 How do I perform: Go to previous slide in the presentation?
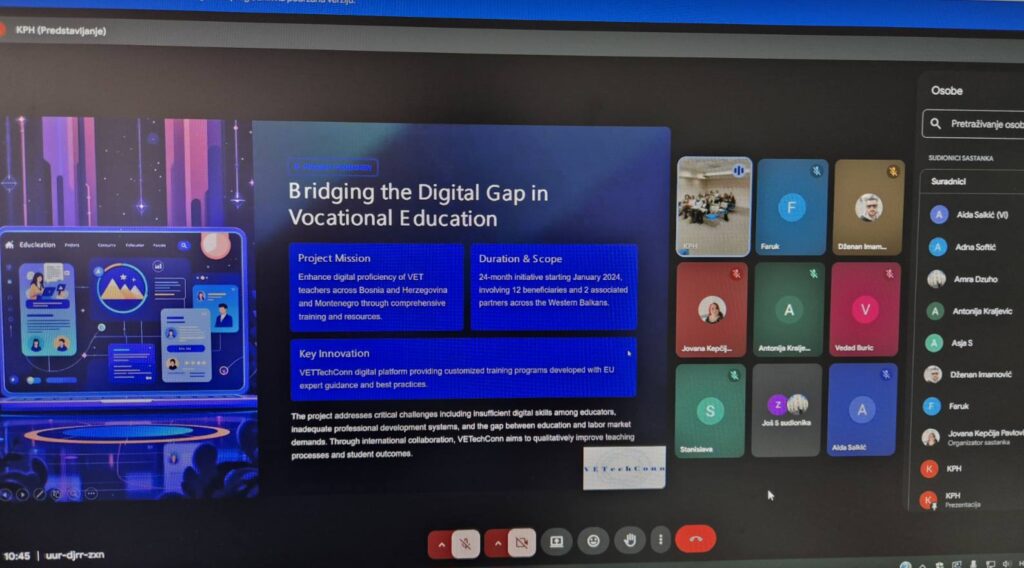pyautogui.click(x=6, y=493)
